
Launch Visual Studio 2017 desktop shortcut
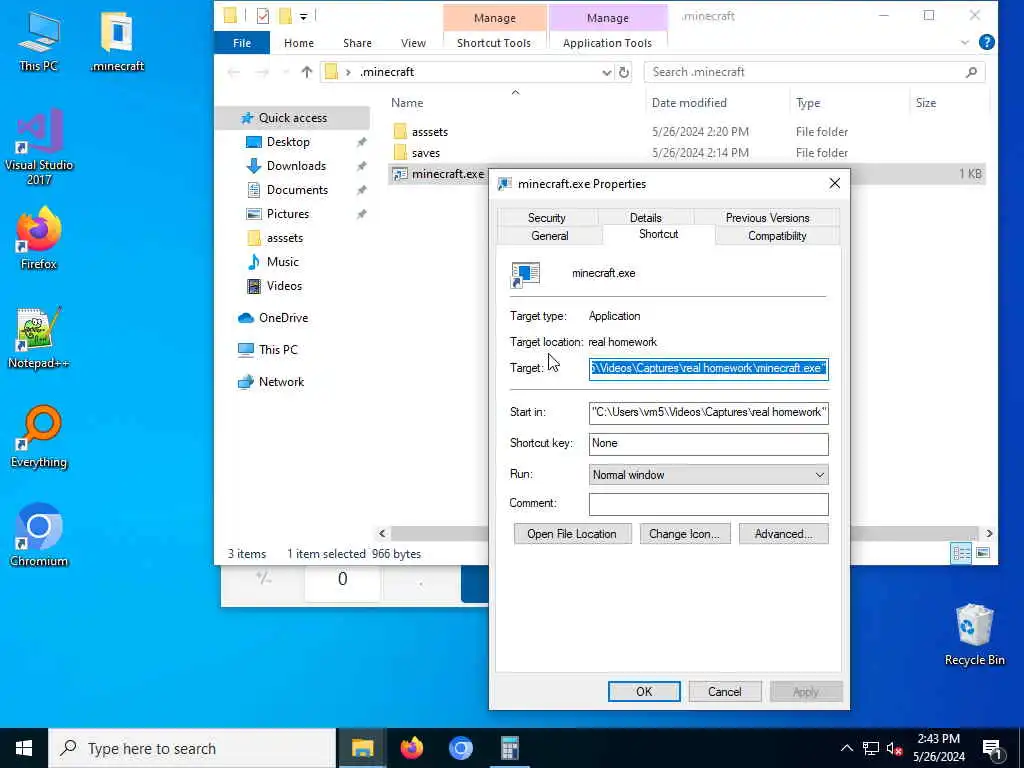pos(39,148)
